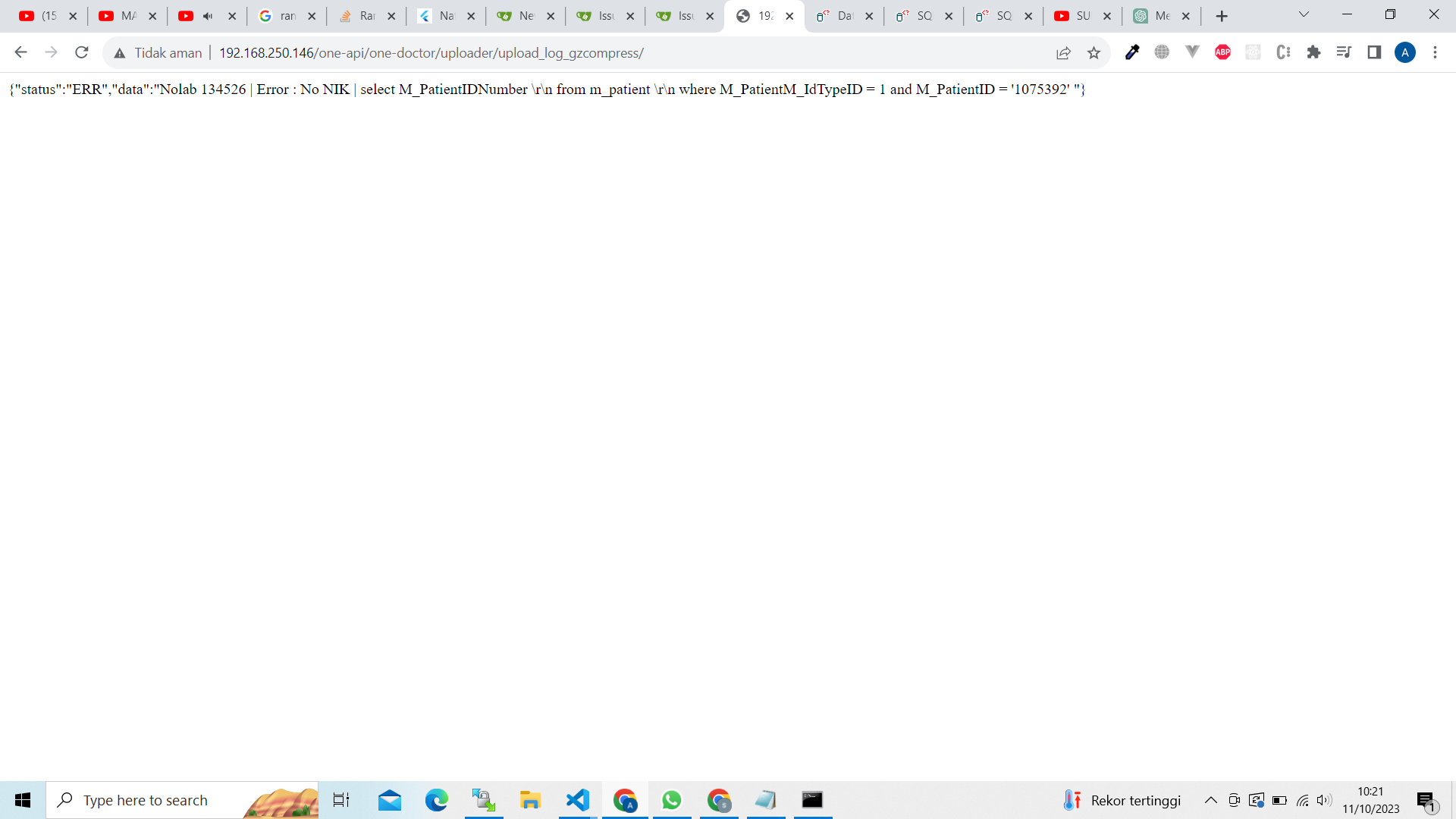Open the eyedropper color picker extension
The width and height of the screenshot is (1456, 819).
coord(1132,52)
